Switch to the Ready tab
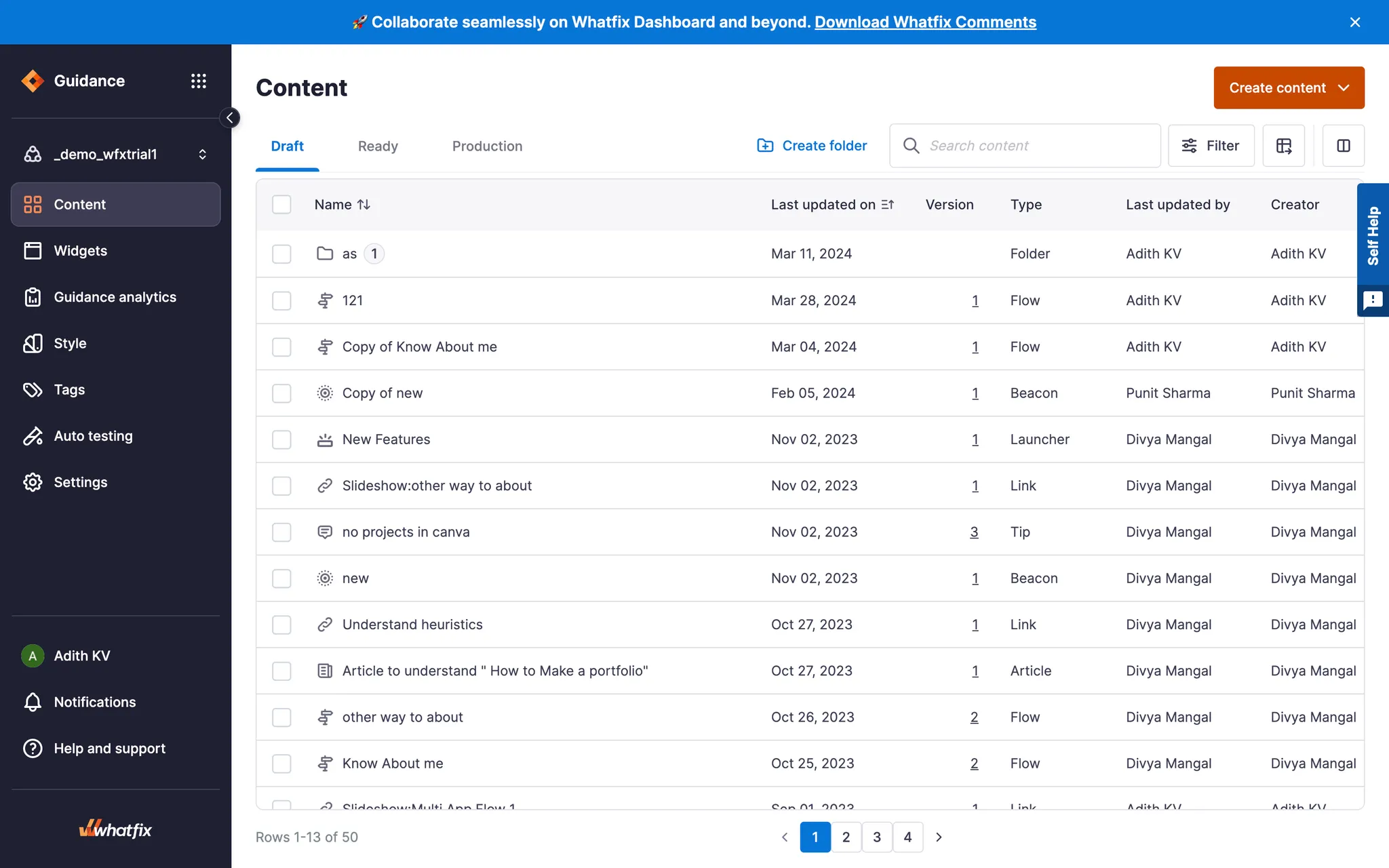The image size is (1389, 868). [378, 146]
